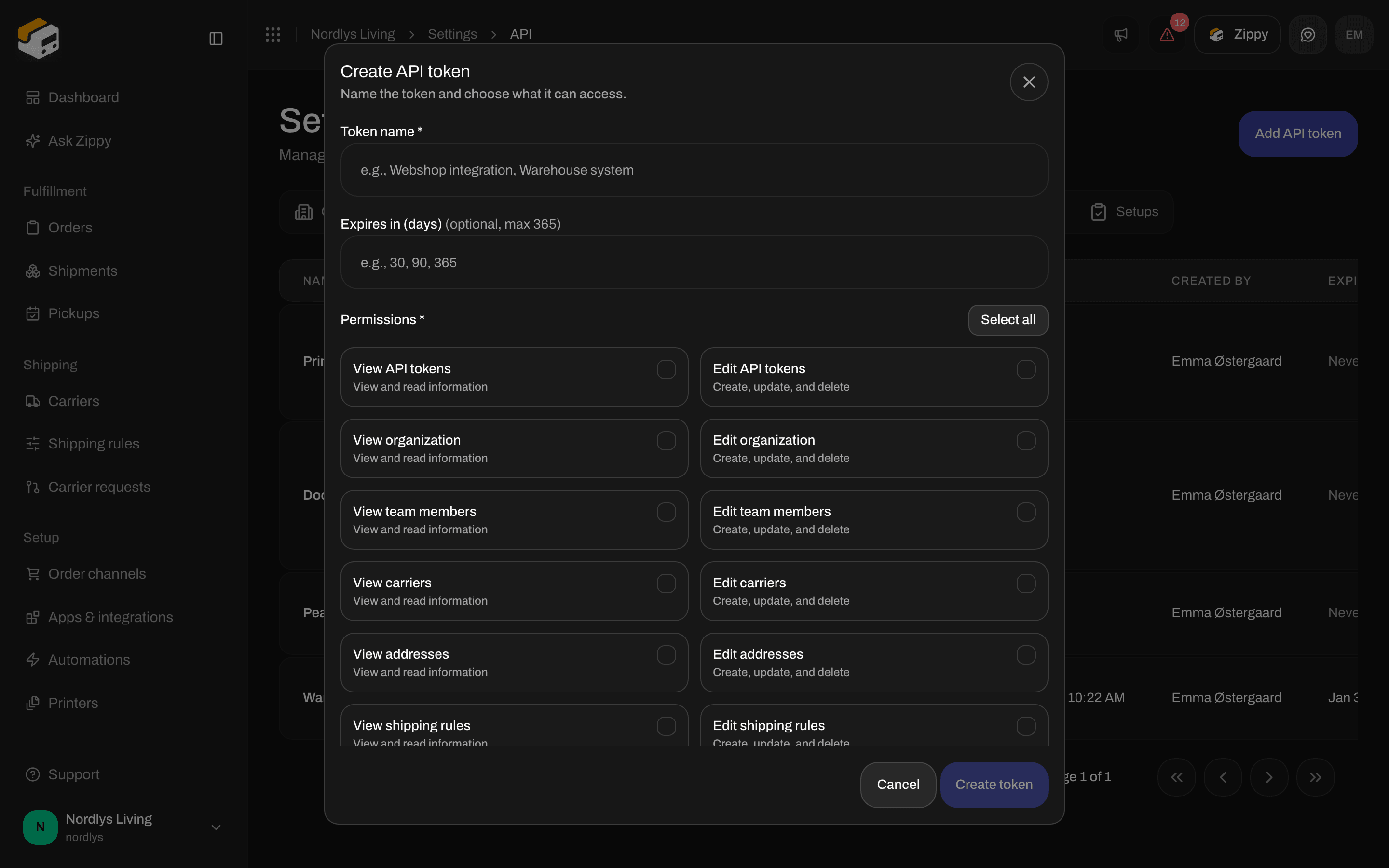Click the Add API token button
Image resolution: width=1389 pixels, height=868 pixels.
(x=1298, y=134)
